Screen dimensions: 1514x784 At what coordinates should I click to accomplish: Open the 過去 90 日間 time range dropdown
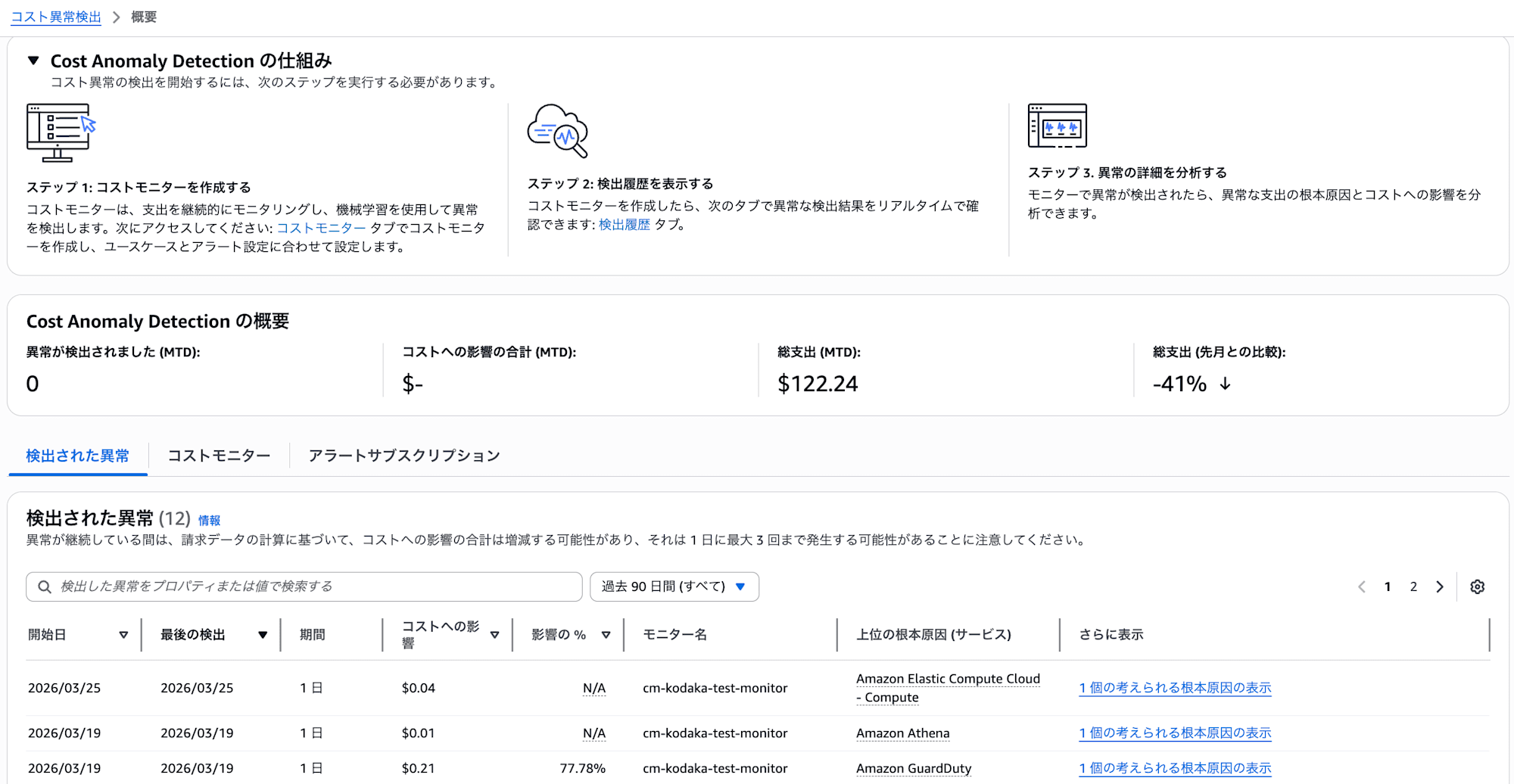coord(674,586)
